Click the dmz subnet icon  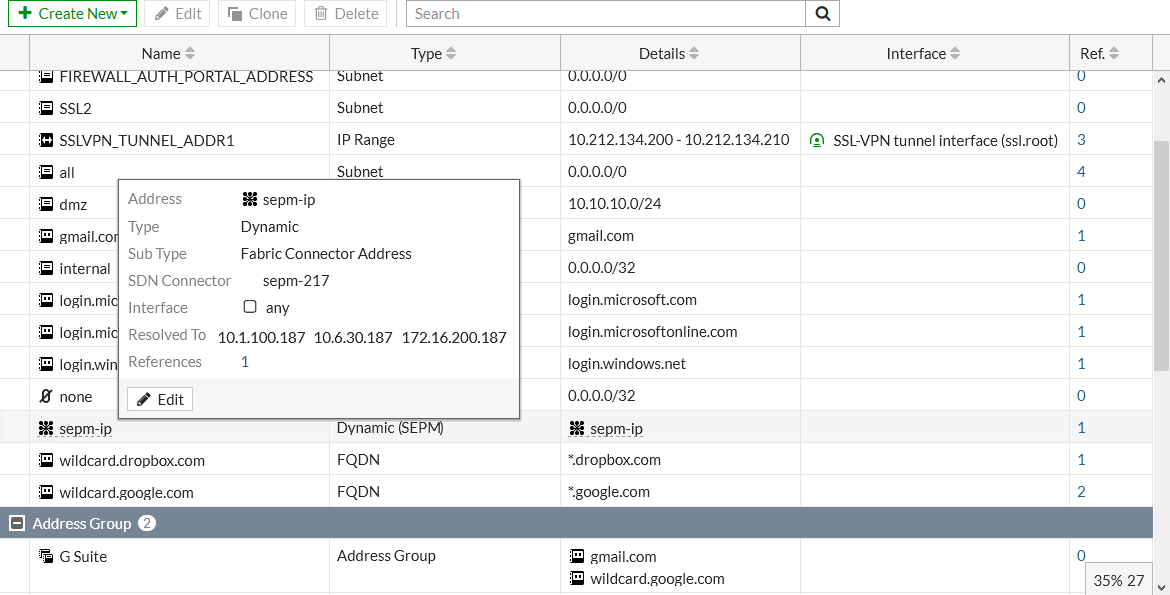[x=46, y=204]
